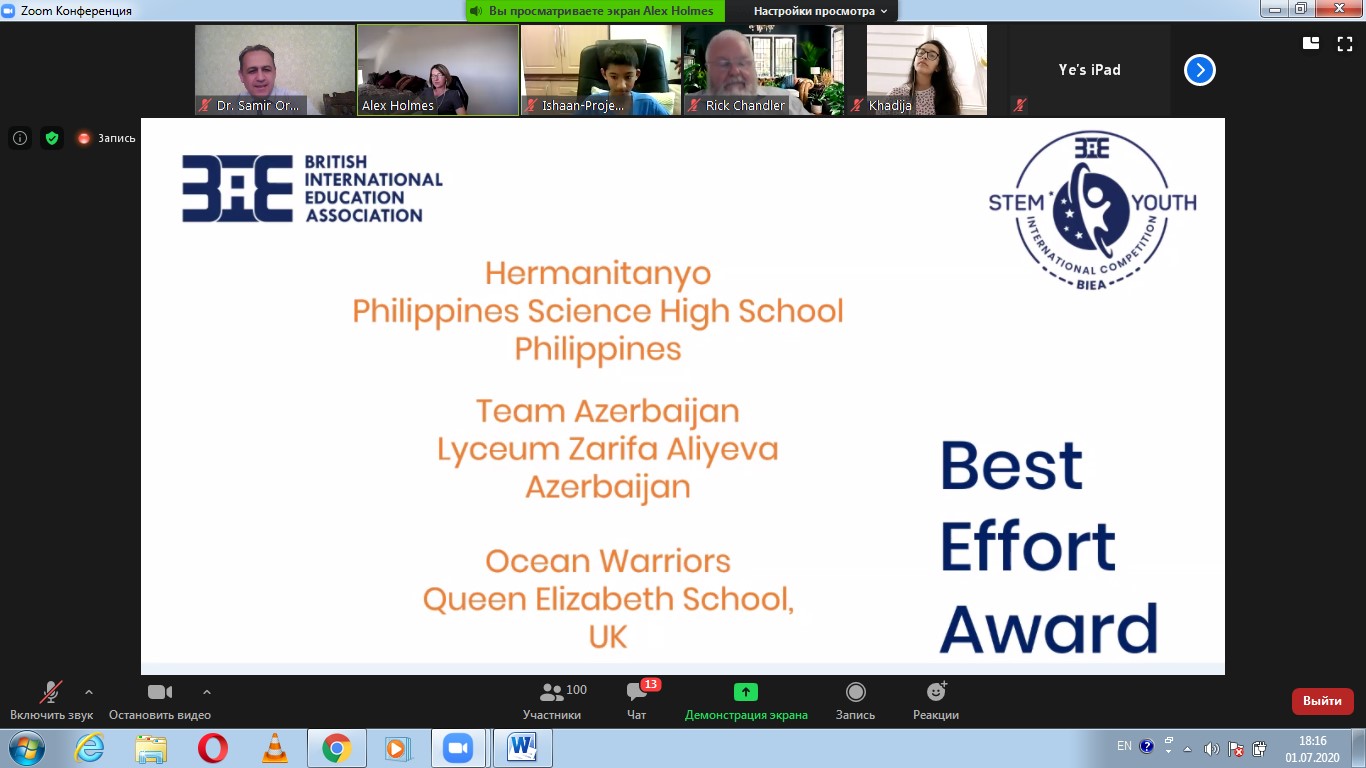Open the Windows Start menu
1366x768 pixels.
tap(26, 748)
